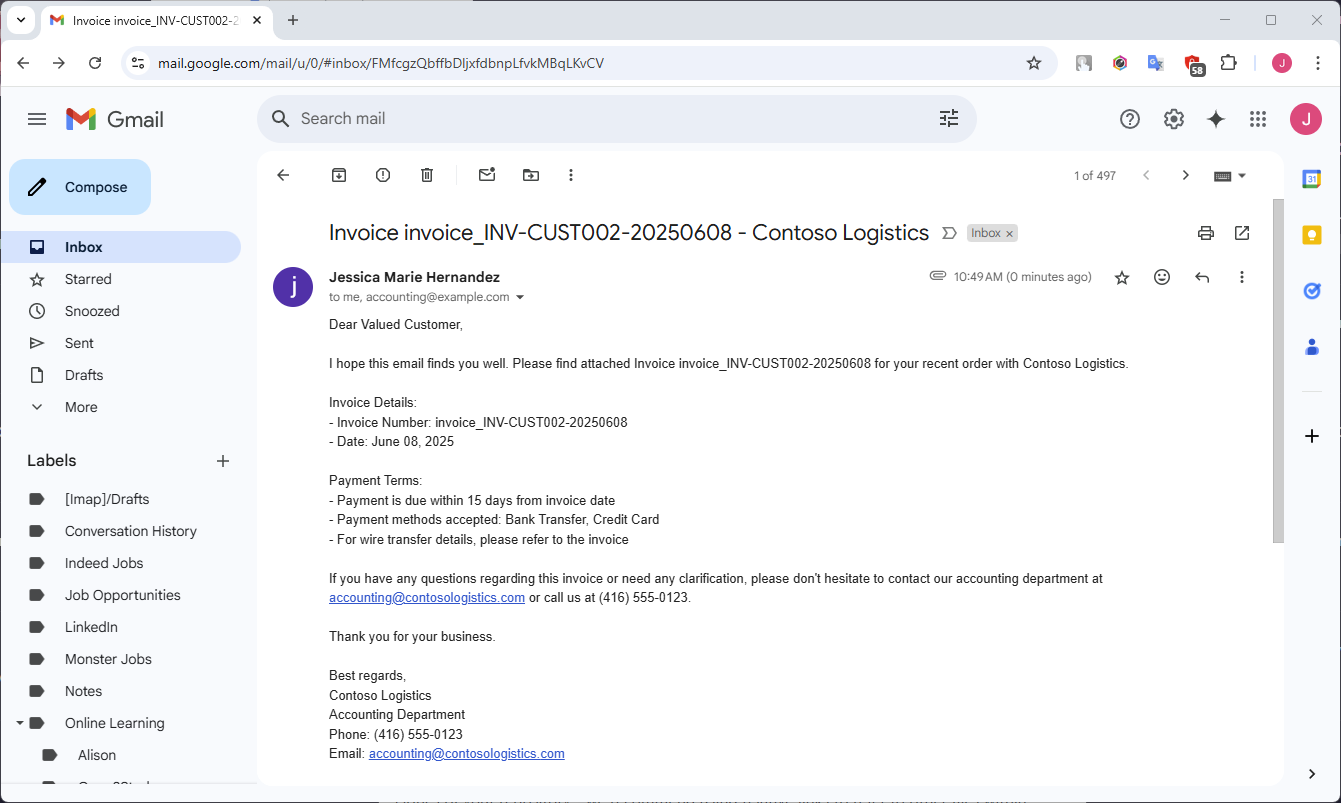Screen dimensions: 1341x803
Task: Go to the Drafts folder
Action: click(x=84, y=375)
